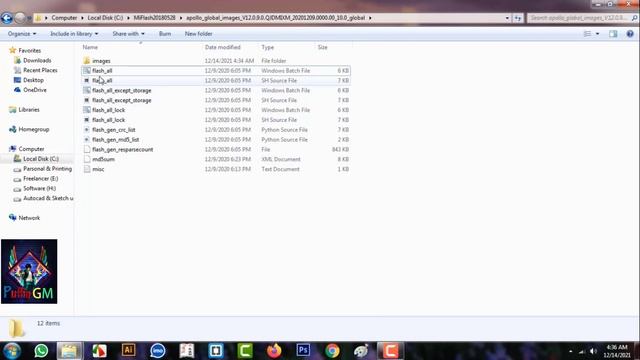
Task: Open Firefox from the taskbar
Action: pos(274,351)
